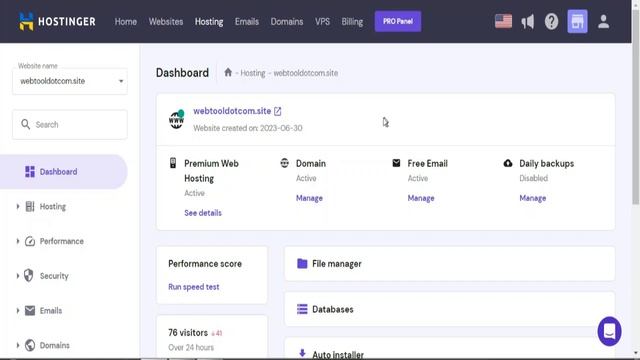Click the Databases list icon

(x=302, y=309)
